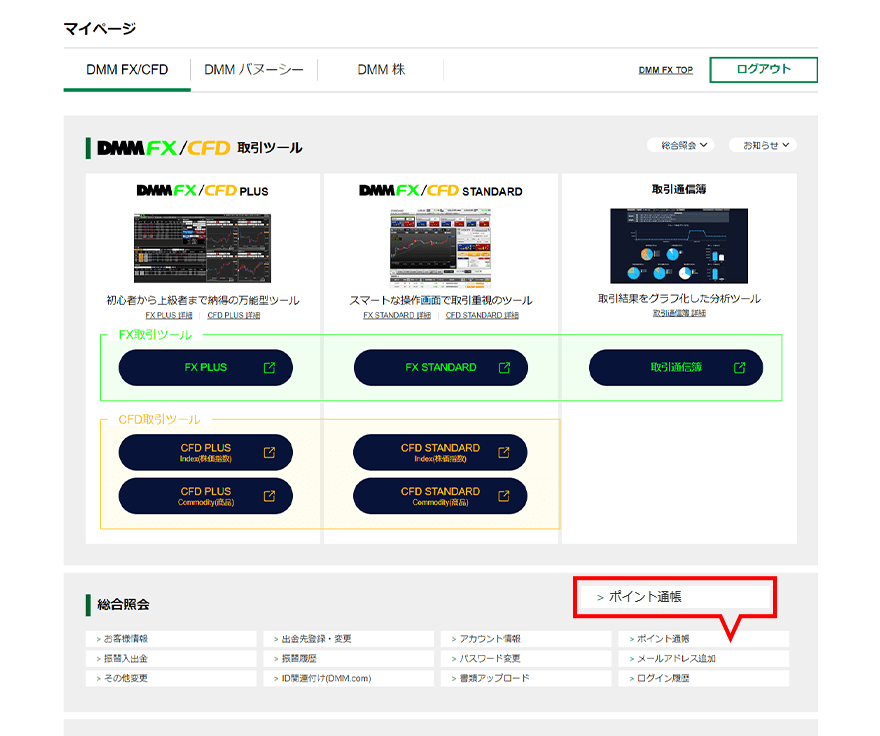
Task: Open ログイン履歴 link
Action: point(704,678)
